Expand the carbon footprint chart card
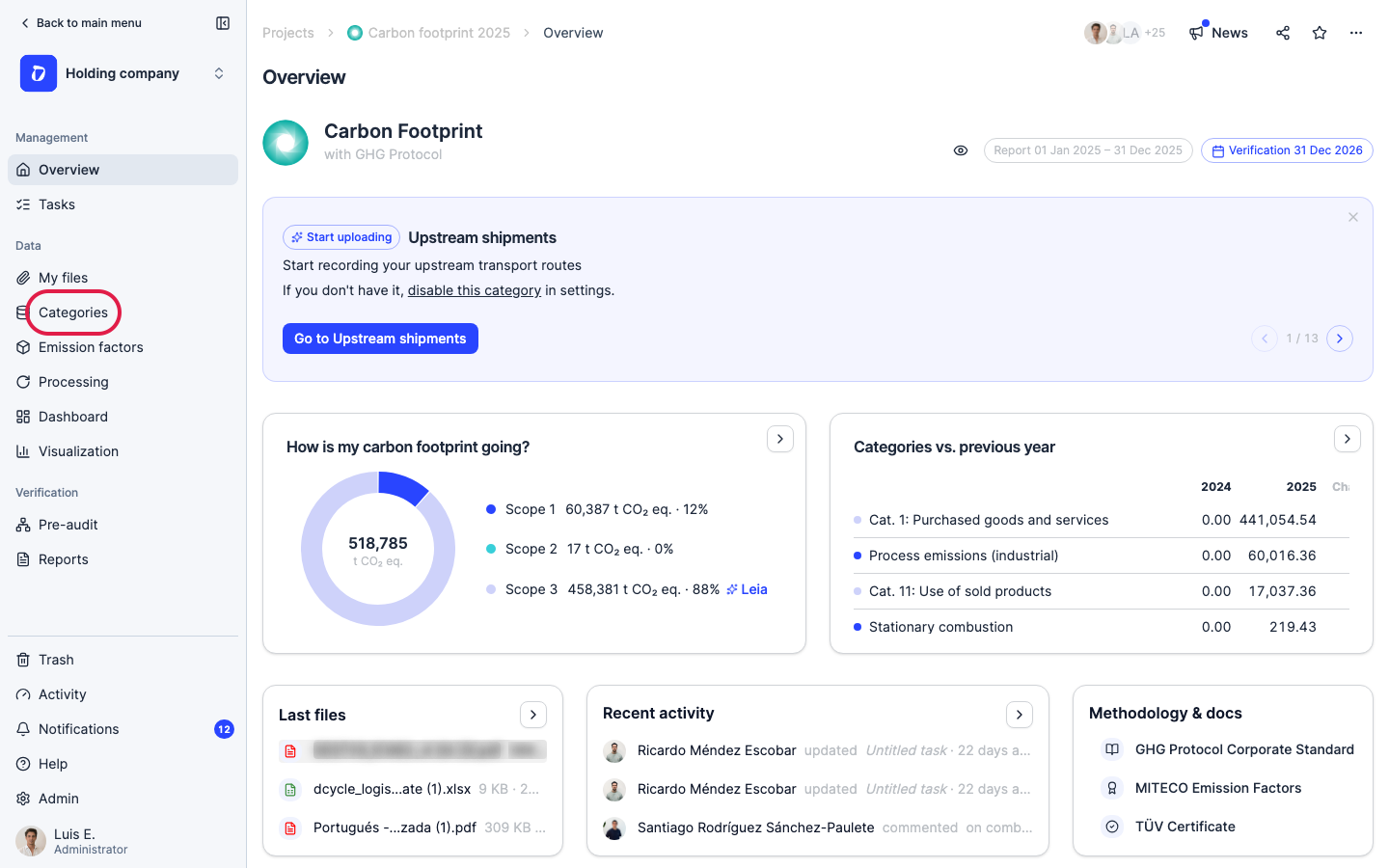The width and height of the screenshot is (1389, 868). tap(780, 439)
